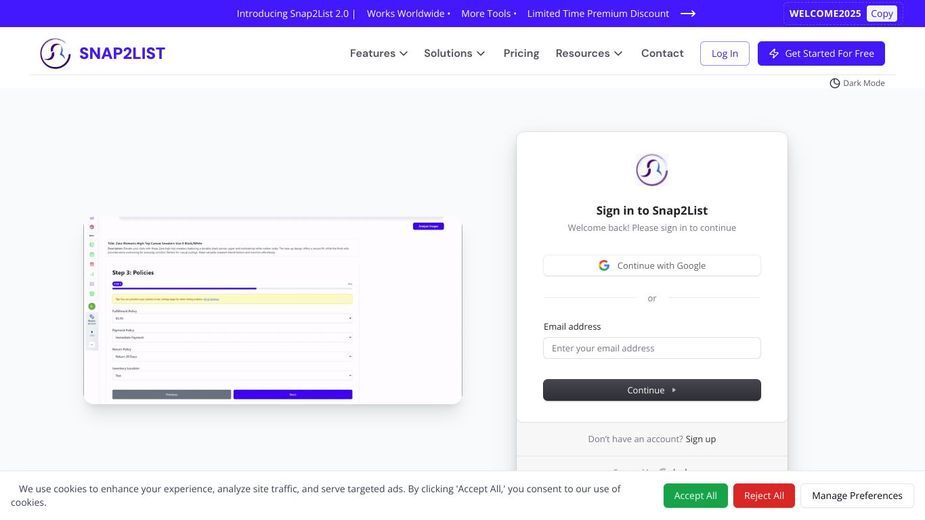The width and height of the screenshot is (925, 520).
Task: Click the Google logo icon
Action: click(603, 266)
